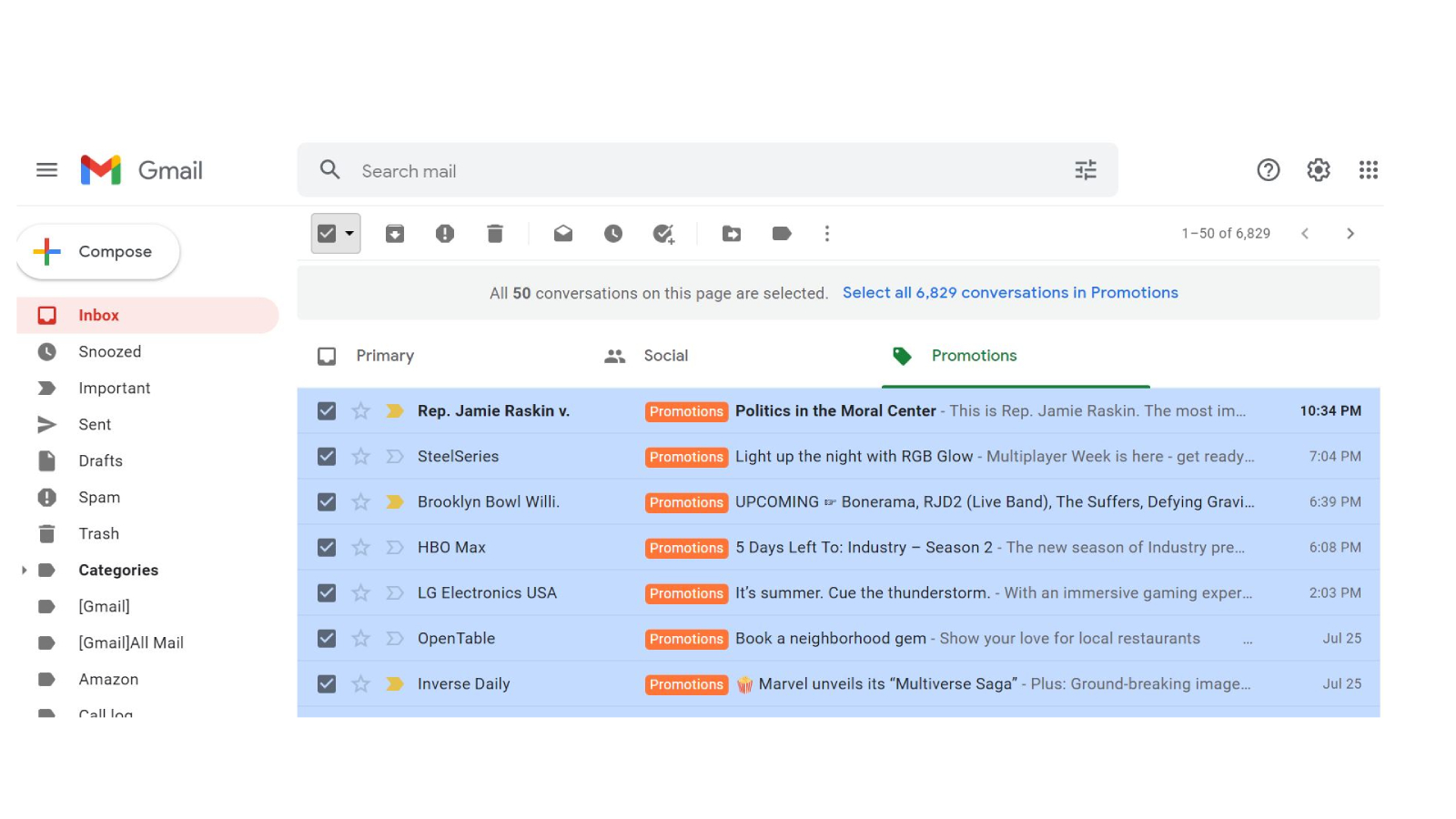Open Google apps grid
Viewport: 1456px width, 819px height.
[x=1369, y=170]
